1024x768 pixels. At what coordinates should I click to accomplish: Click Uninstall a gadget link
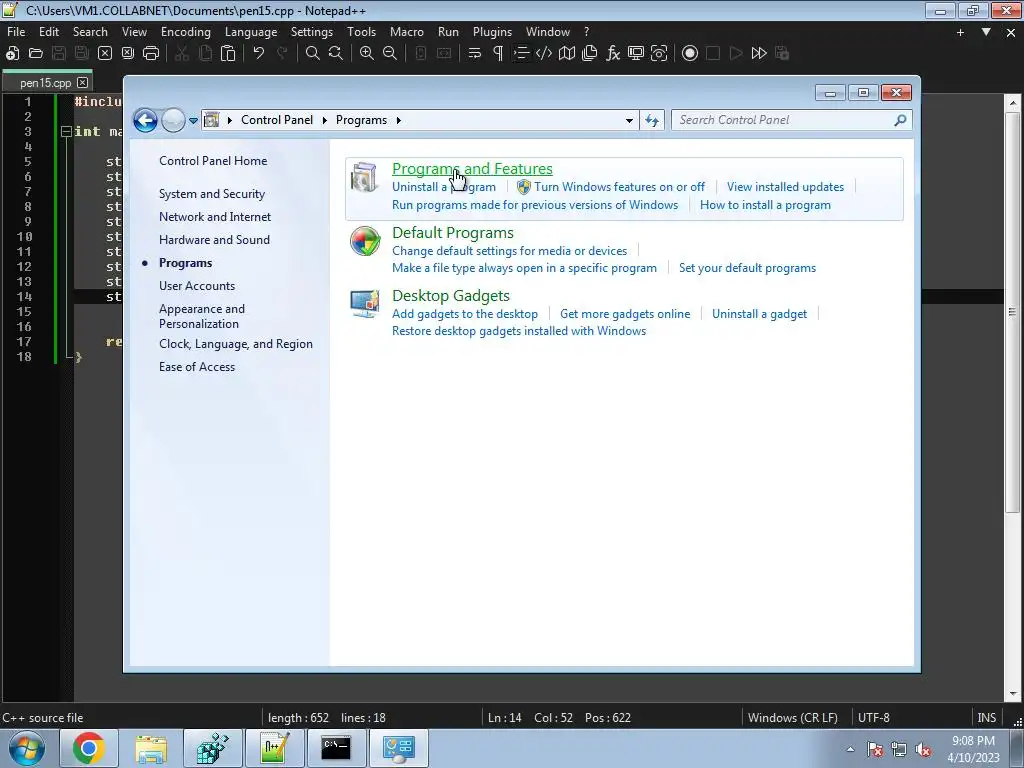pos(760,313)
